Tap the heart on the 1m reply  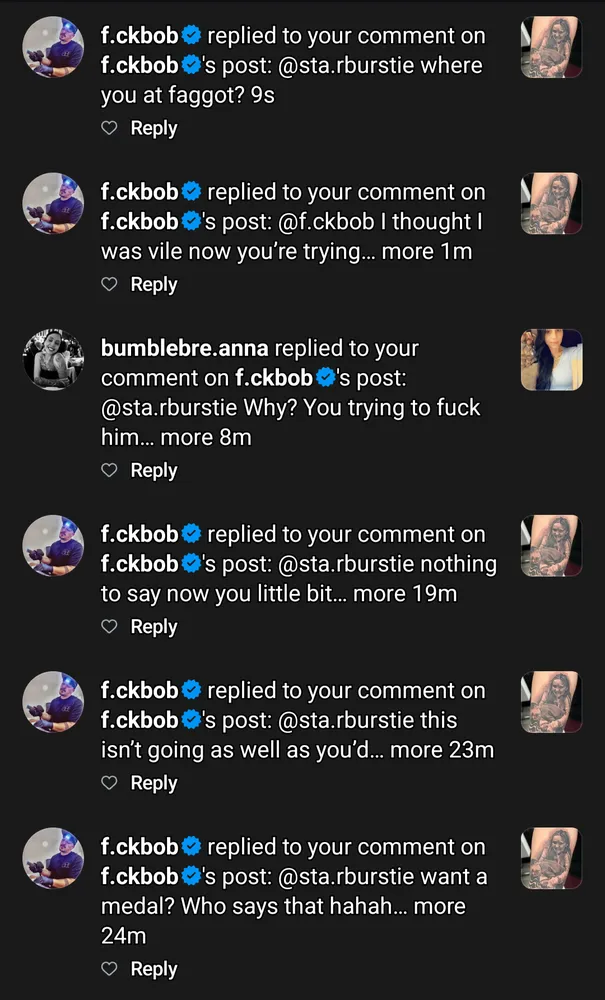point(110,285)
